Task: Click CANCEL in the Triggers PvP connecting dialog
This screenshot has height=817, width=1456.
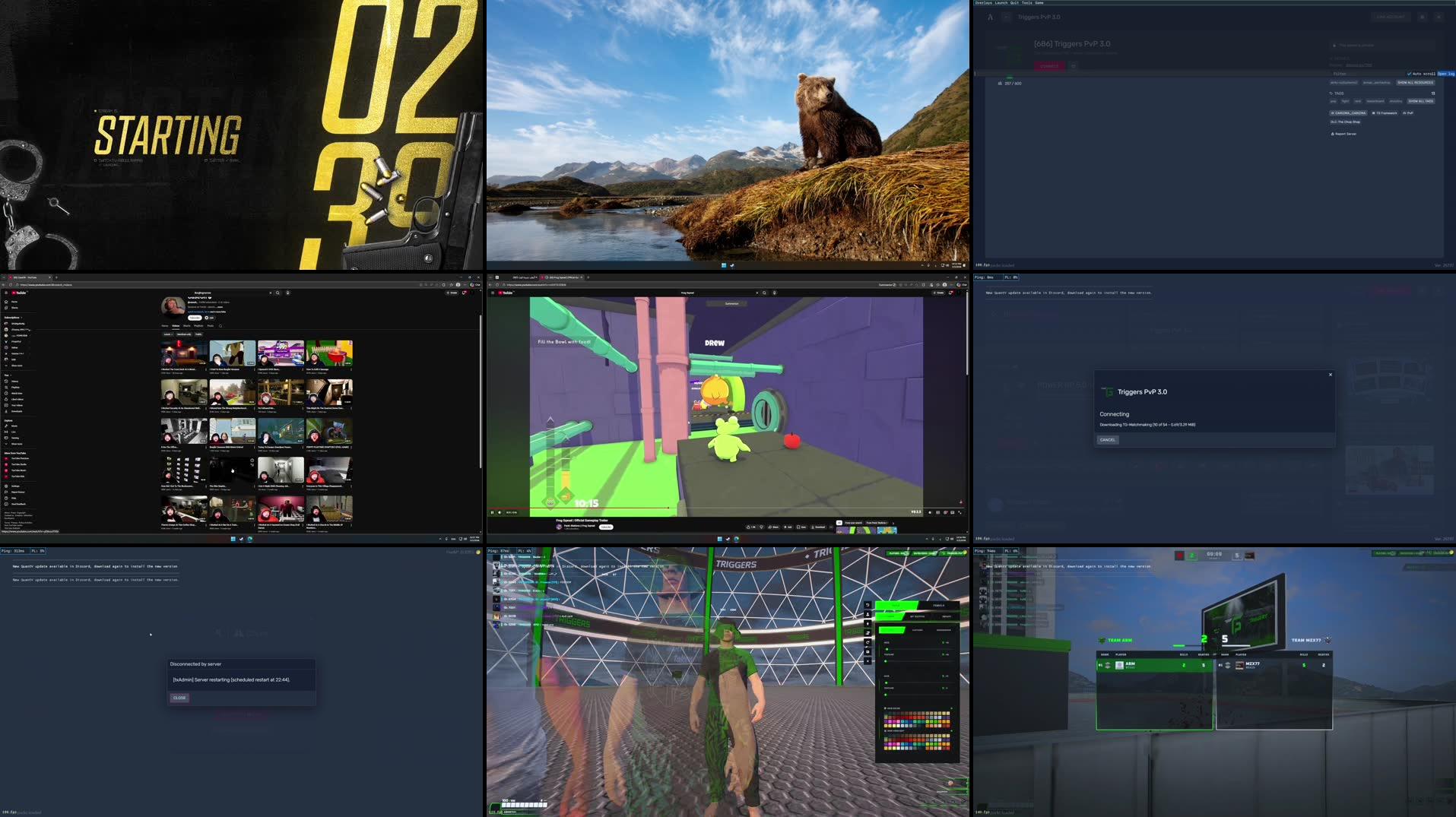Action: pos(1107,439)
